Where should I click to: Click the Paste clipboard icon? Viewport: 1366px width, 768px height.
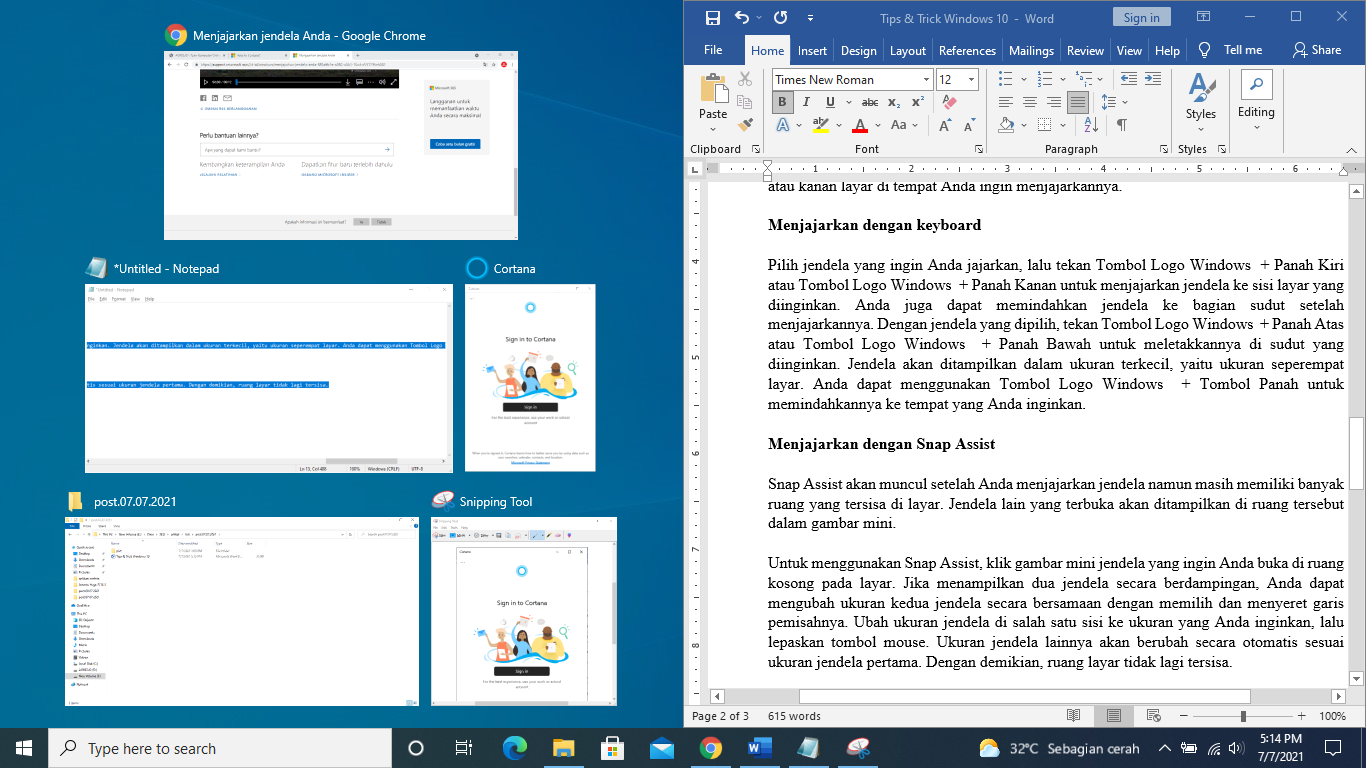click(713, 90)
